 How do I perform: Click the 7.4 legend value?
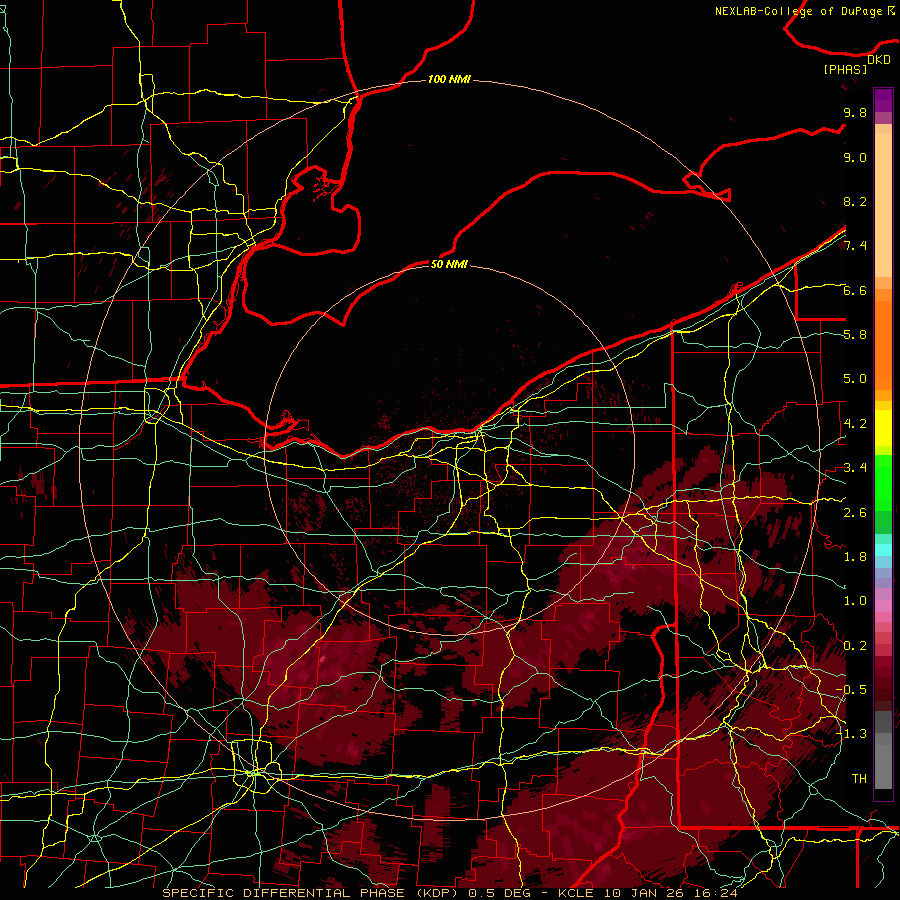[x=855, y=246]
